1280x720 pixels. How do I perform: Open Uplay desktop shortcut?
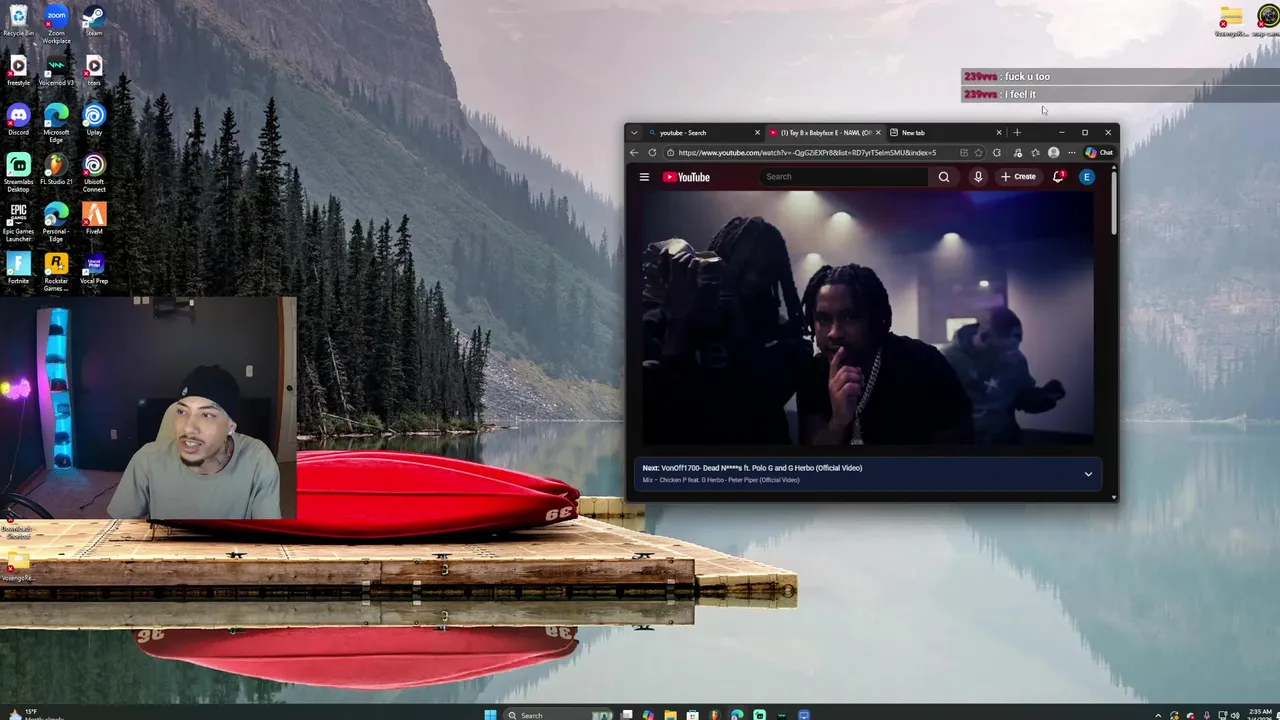click(93, 120)
